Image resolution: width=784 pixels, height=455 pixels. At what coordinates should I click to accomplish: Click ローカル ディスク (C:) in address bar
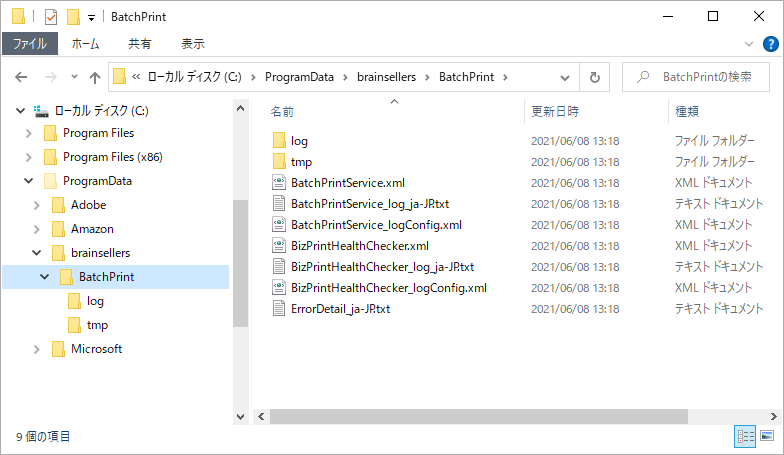point(194,77)
